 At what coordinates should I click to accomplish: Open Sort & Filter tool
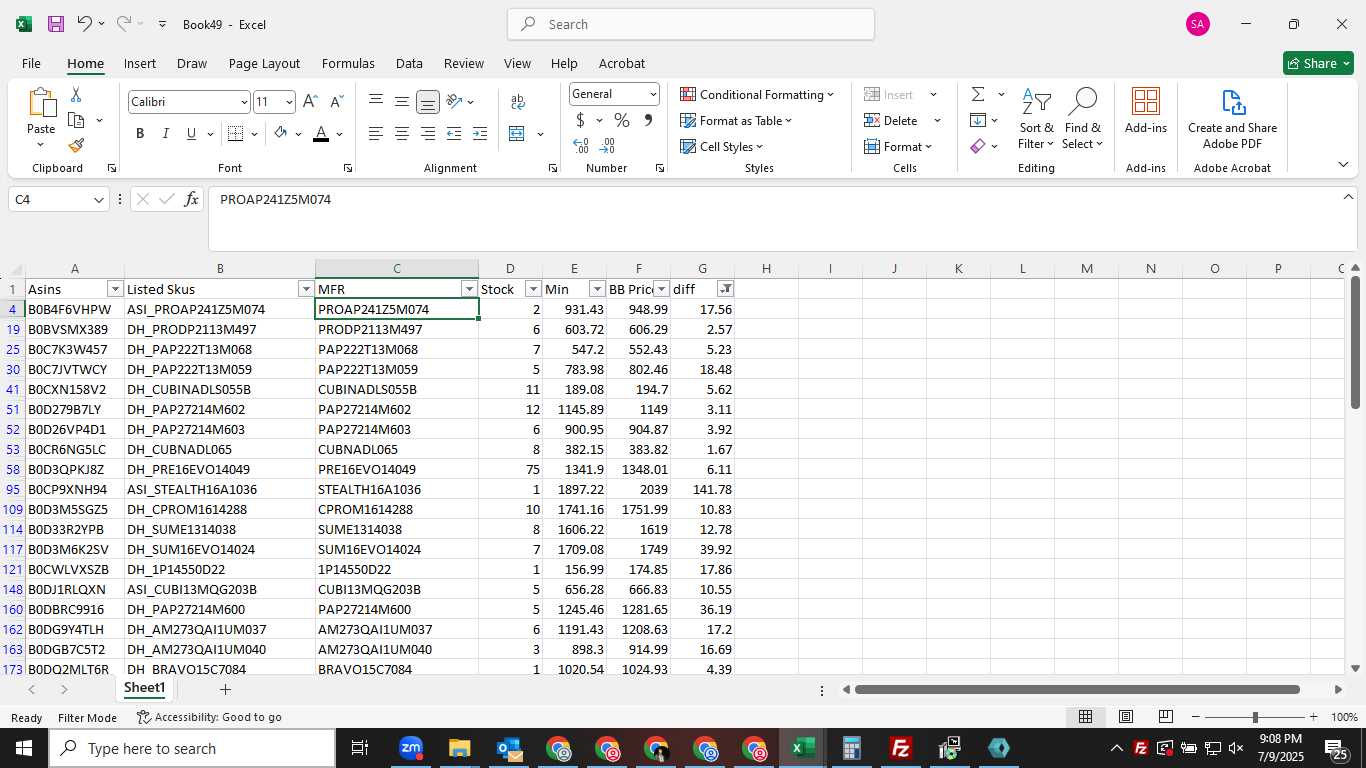[x=1036, y=118]
